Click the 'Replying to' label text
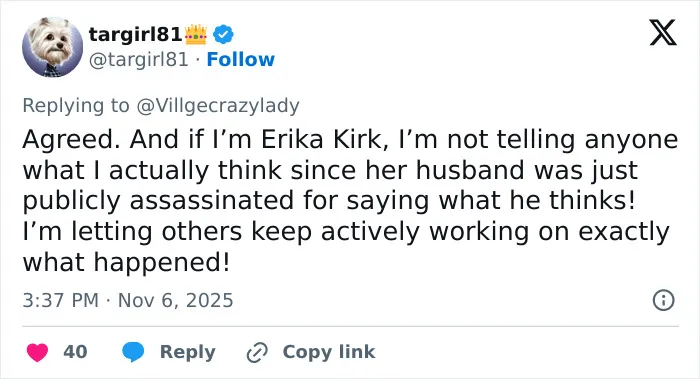This screenshot has width=700, height=379. (76, 106)
